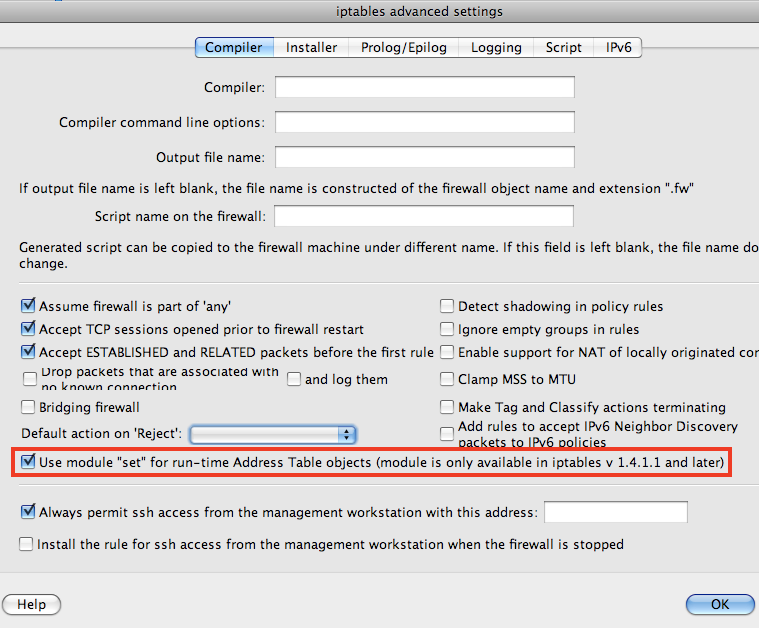Toggle Always permit ssh access from management workstation
The height and width of the screenshot is (628, 759).
point(28,512)
